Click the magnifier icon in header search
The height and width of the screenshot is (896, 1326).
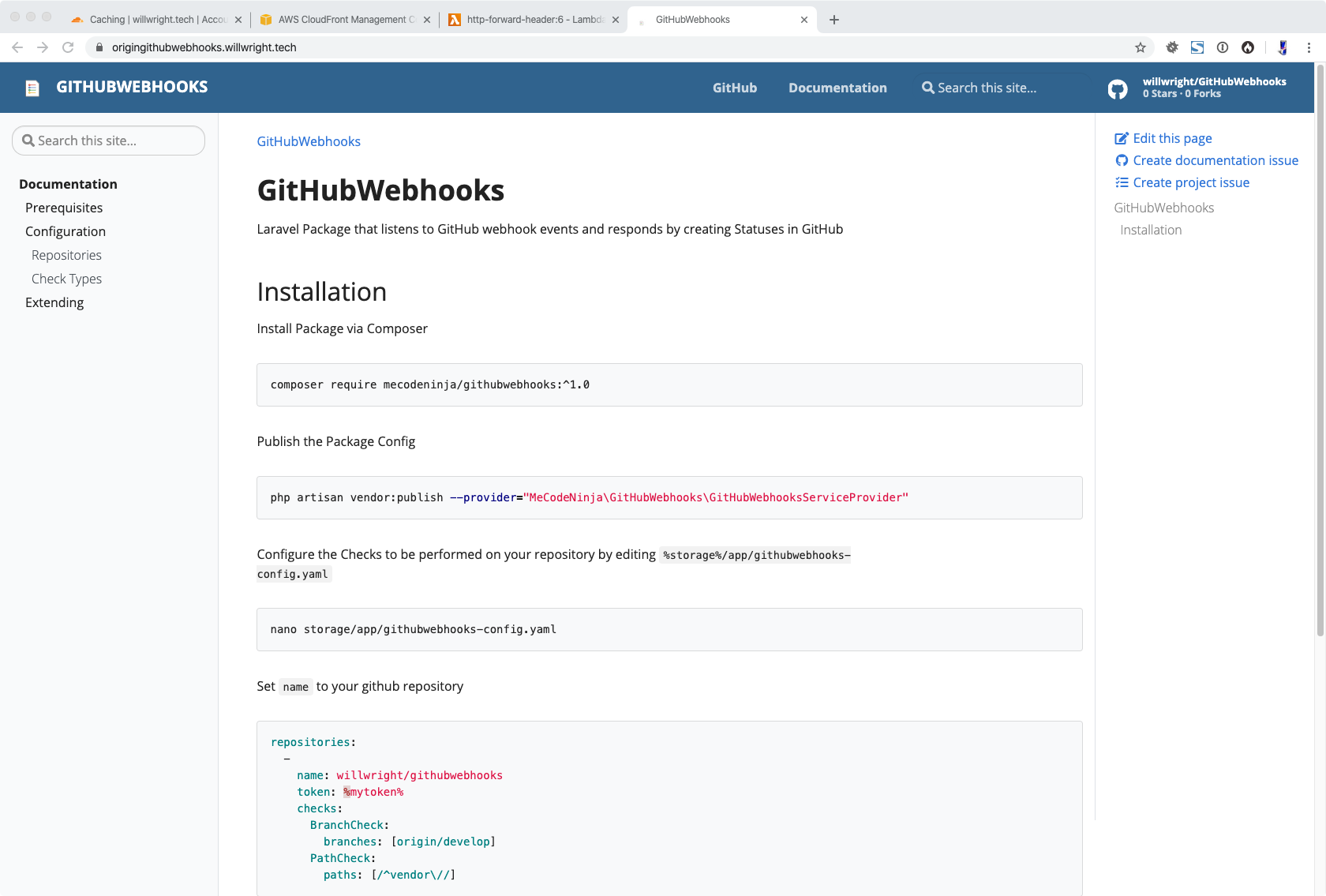[x=928, y=88]
